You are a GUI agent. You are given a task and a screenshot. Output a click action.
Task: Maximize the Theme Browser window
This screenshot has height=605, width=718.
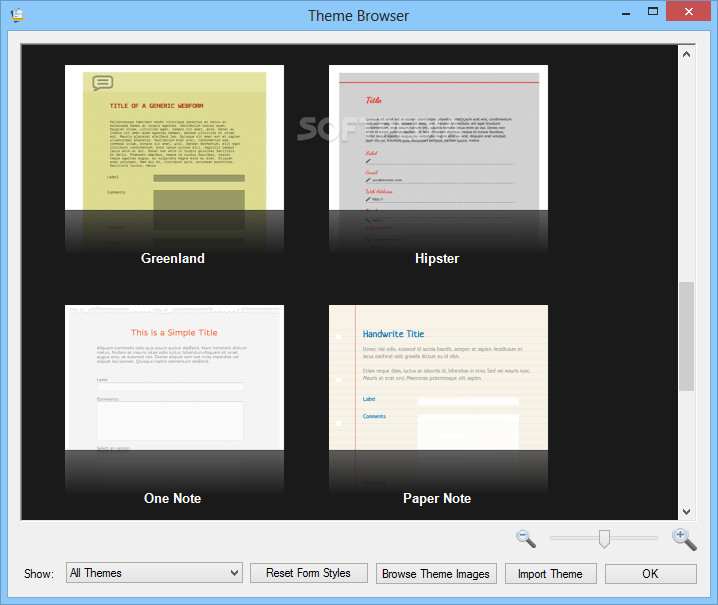pos(653,12)
